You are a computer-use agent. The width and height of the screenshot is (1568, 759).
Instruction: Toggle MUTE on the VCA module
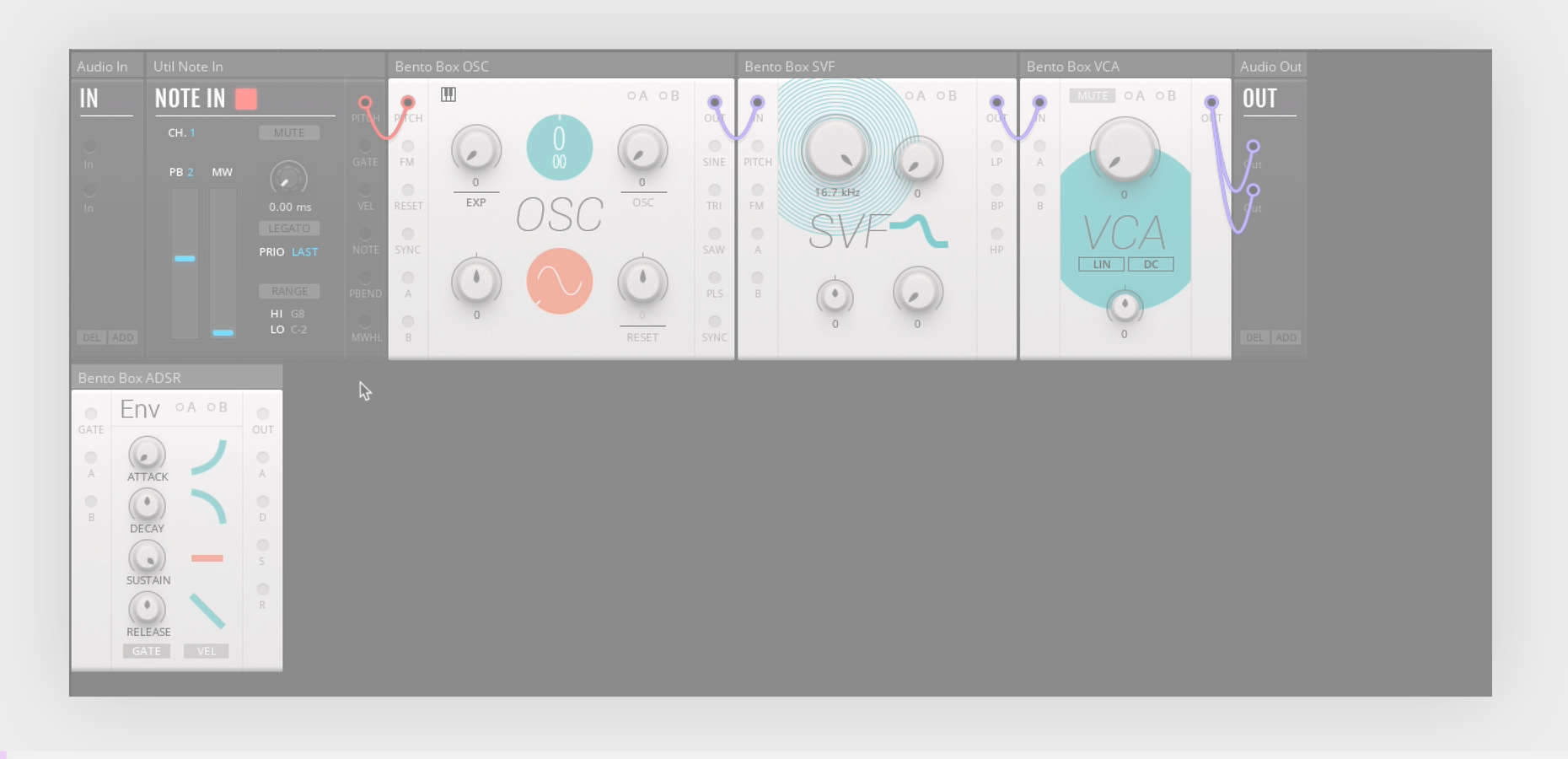click(x=1093, y=96)
